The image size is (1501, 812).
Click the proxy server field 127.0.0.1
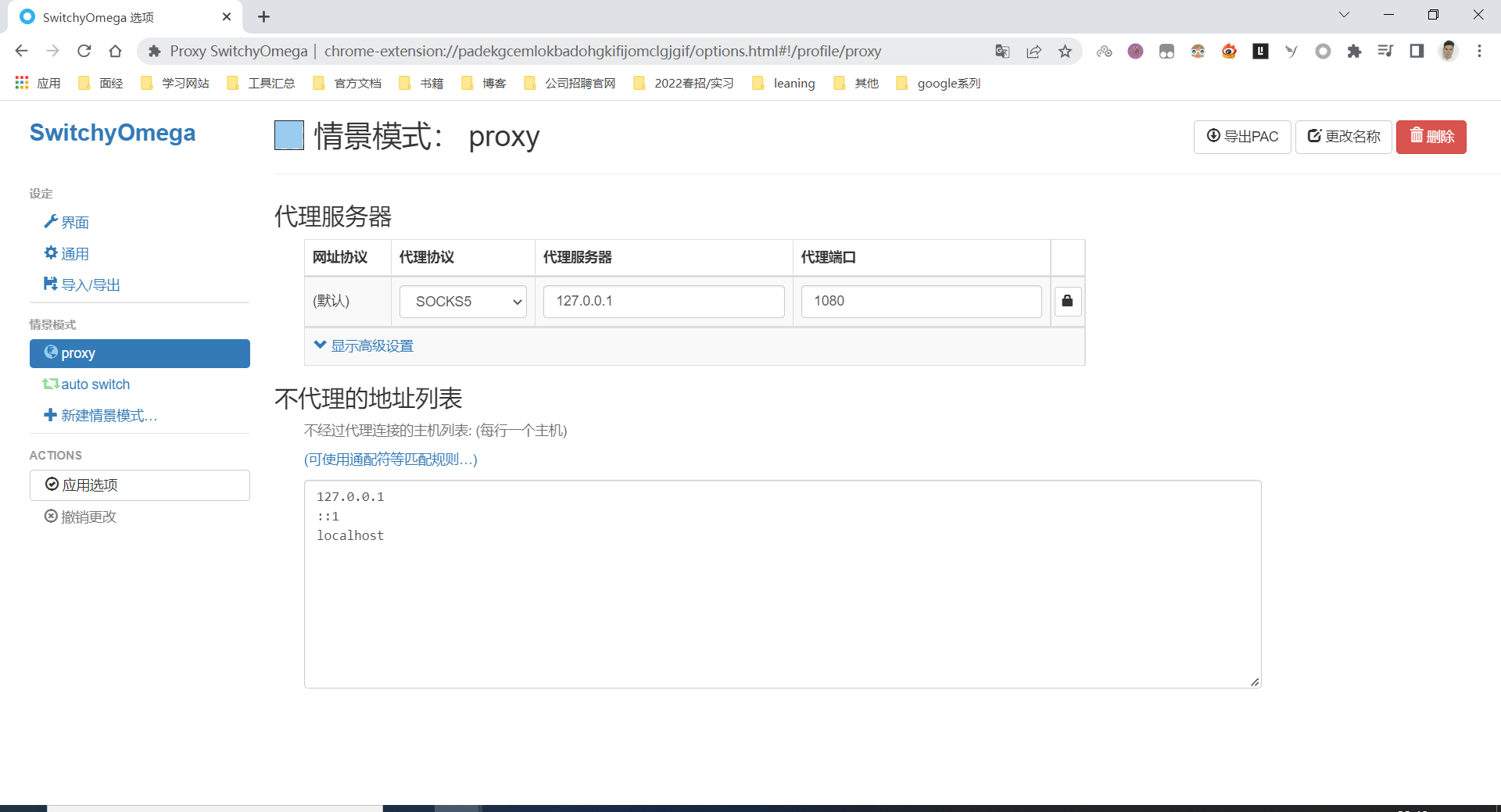pyautogui.click(x=664, y=302)
